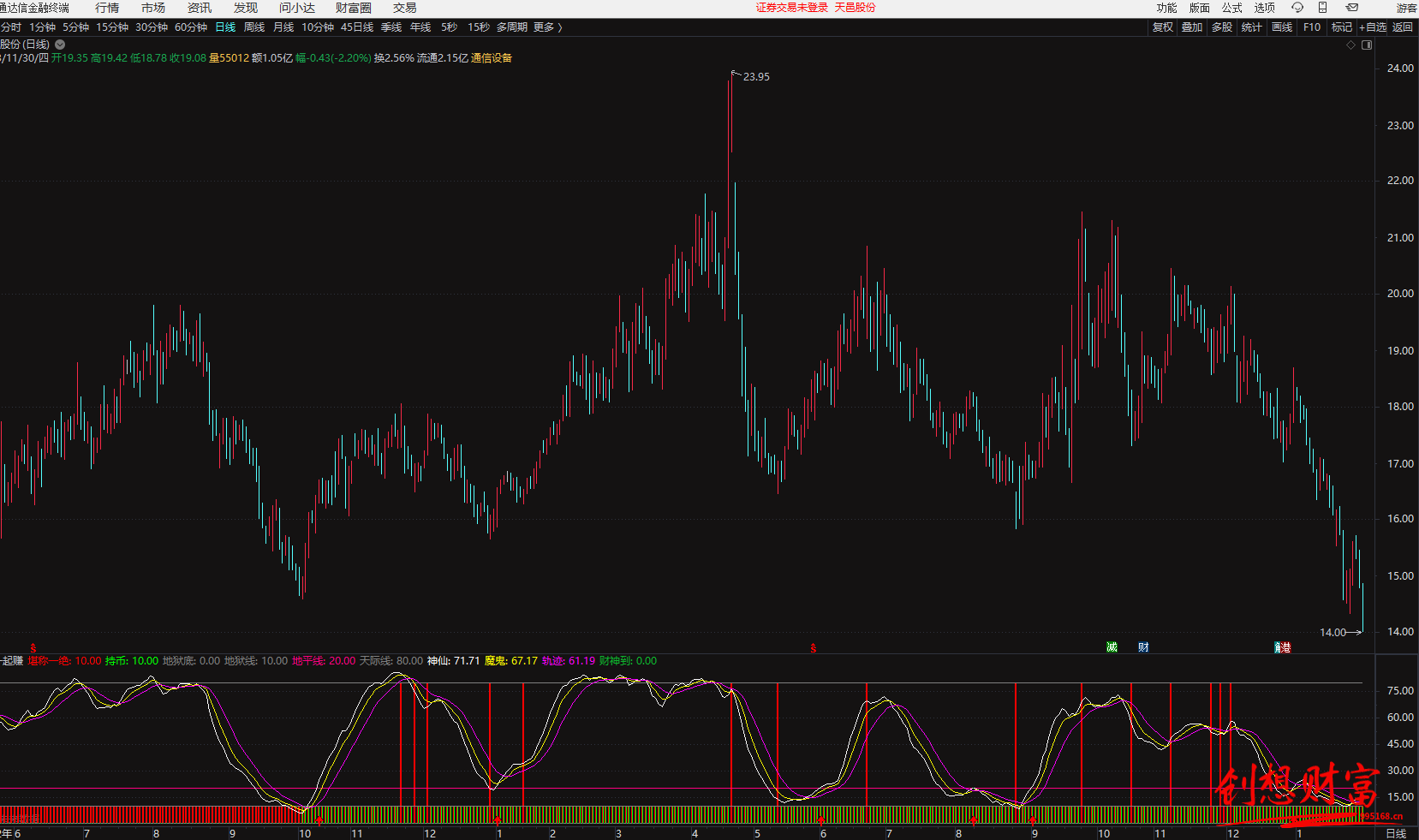Add stock via +自选 button
The image size is (1419, 840).
pyautogui.click(x=1373, y=27)
